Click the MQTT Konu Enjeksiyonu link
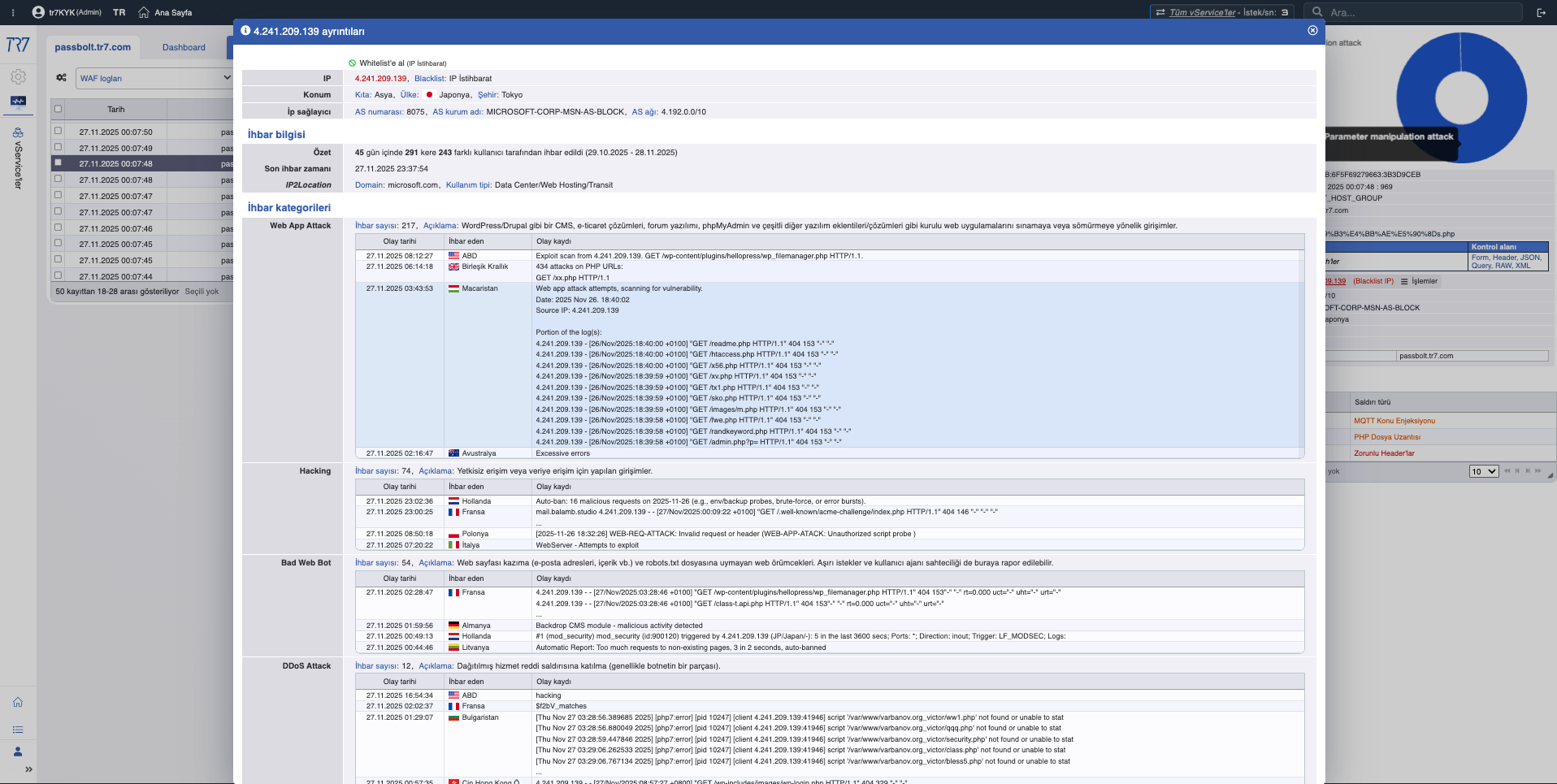The image size is (1557, 784). coord(1394,421)
